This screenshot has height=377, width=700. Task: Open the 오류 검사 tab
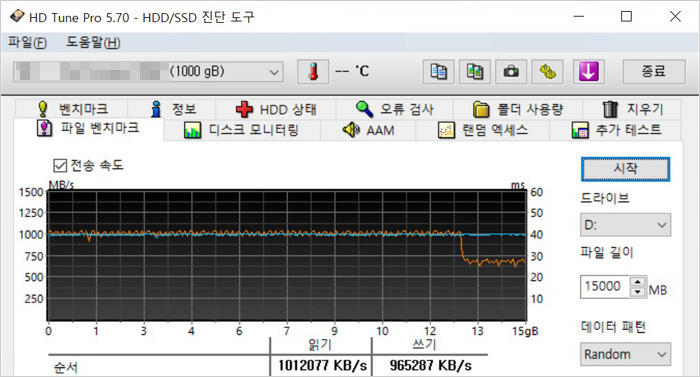pos(395,109)
